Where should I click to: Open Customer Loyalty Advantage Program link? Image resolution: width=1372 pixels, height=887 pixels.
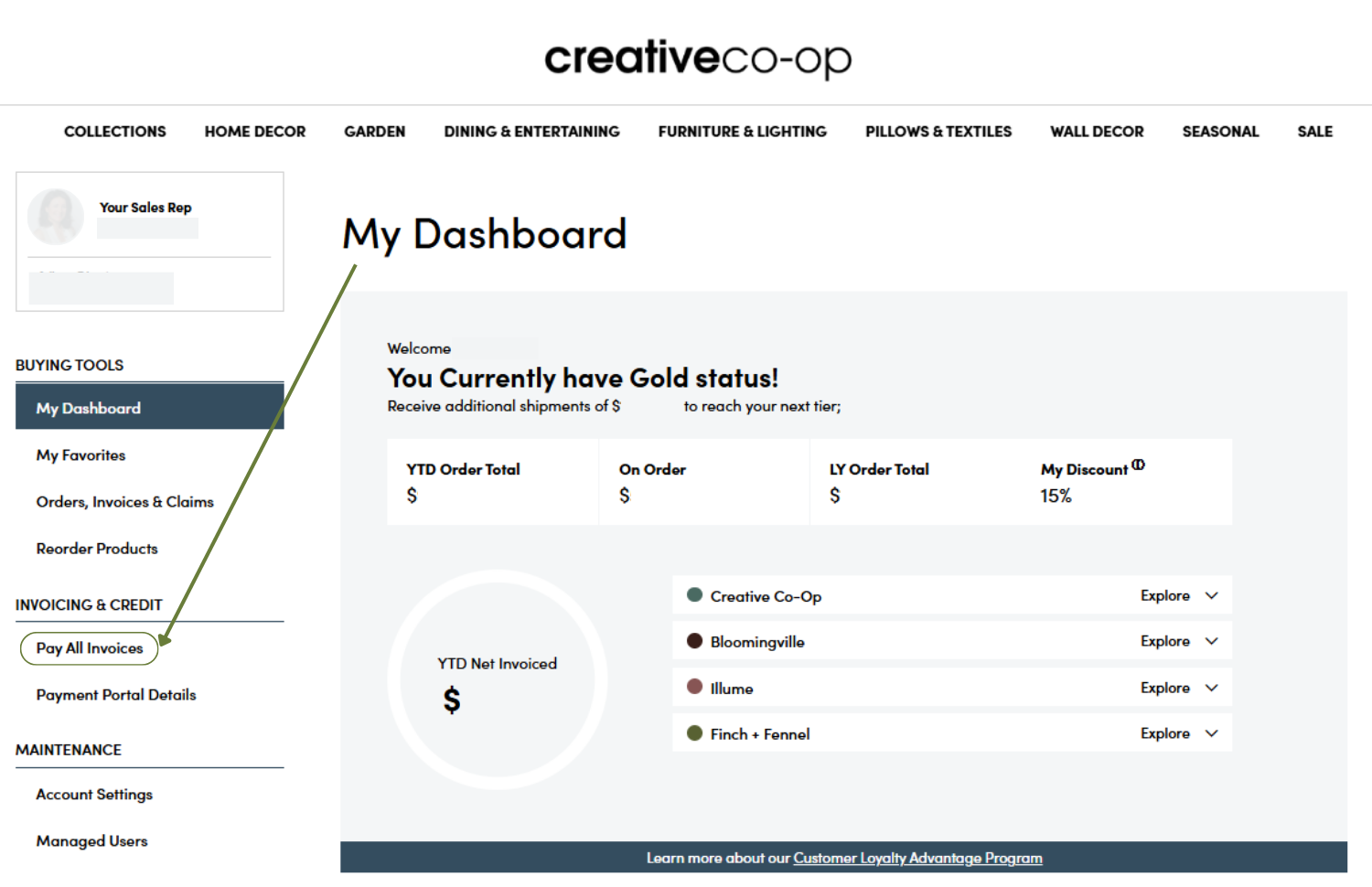917,858
